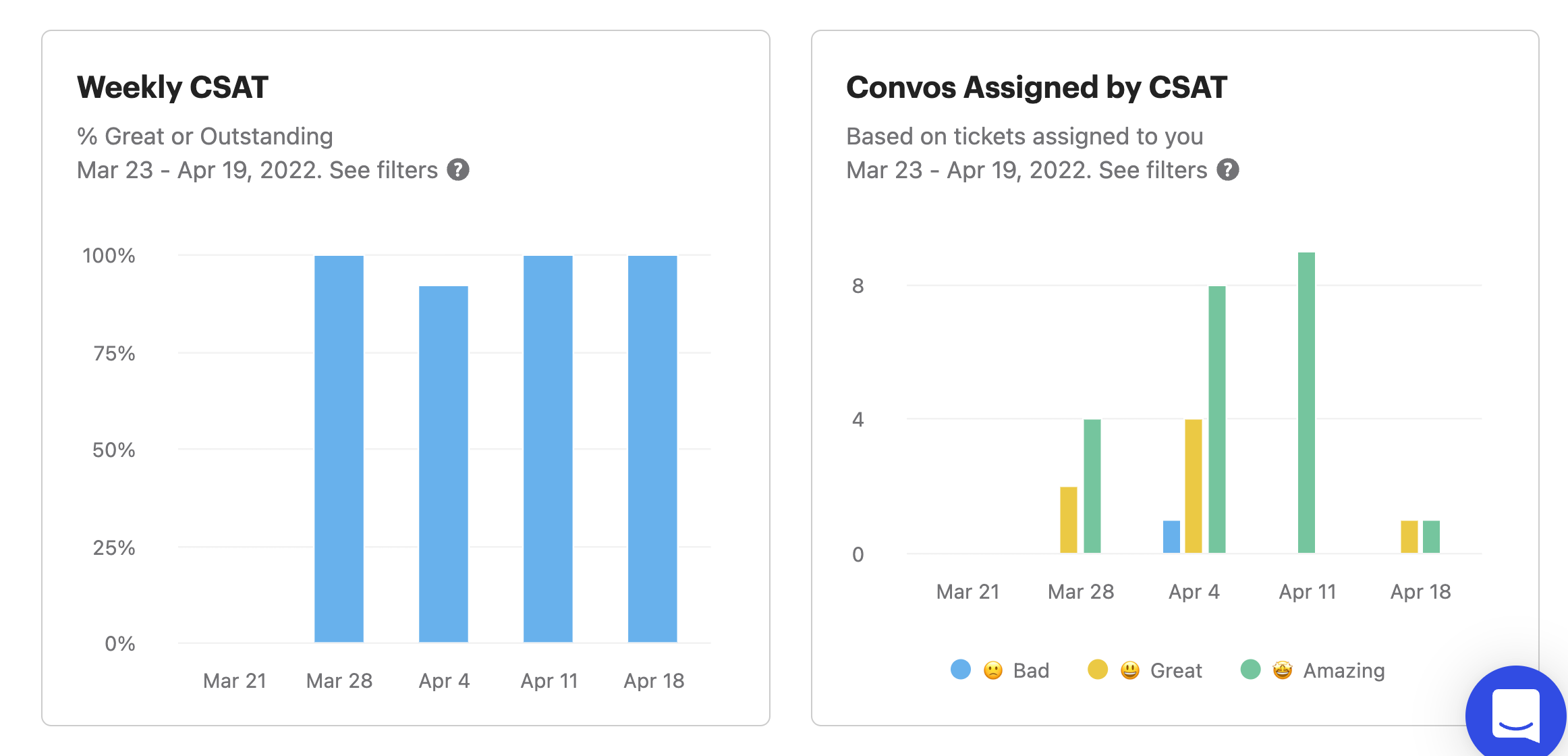Screen dimensions: 1568x756
Task: Click See filters text in Convos Assigned
Action: pos(1152,170)
